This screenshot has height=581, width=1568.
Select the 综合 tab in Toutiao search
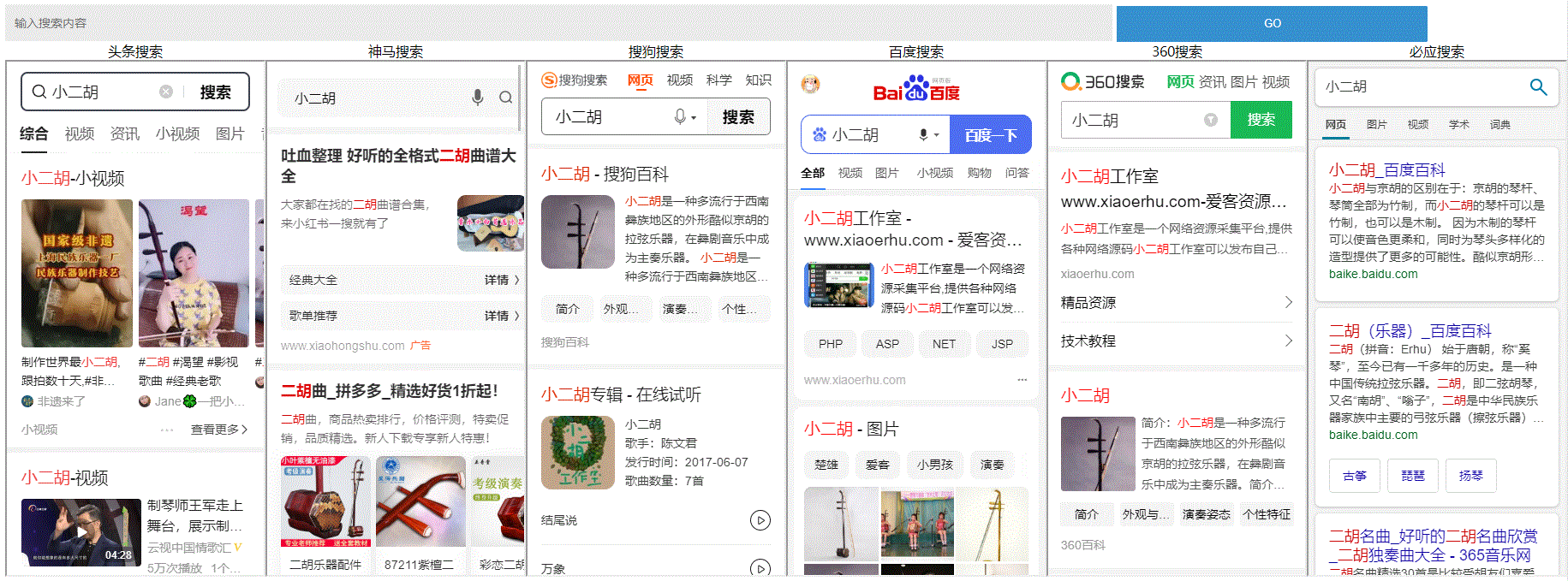[x=34, y=133]
